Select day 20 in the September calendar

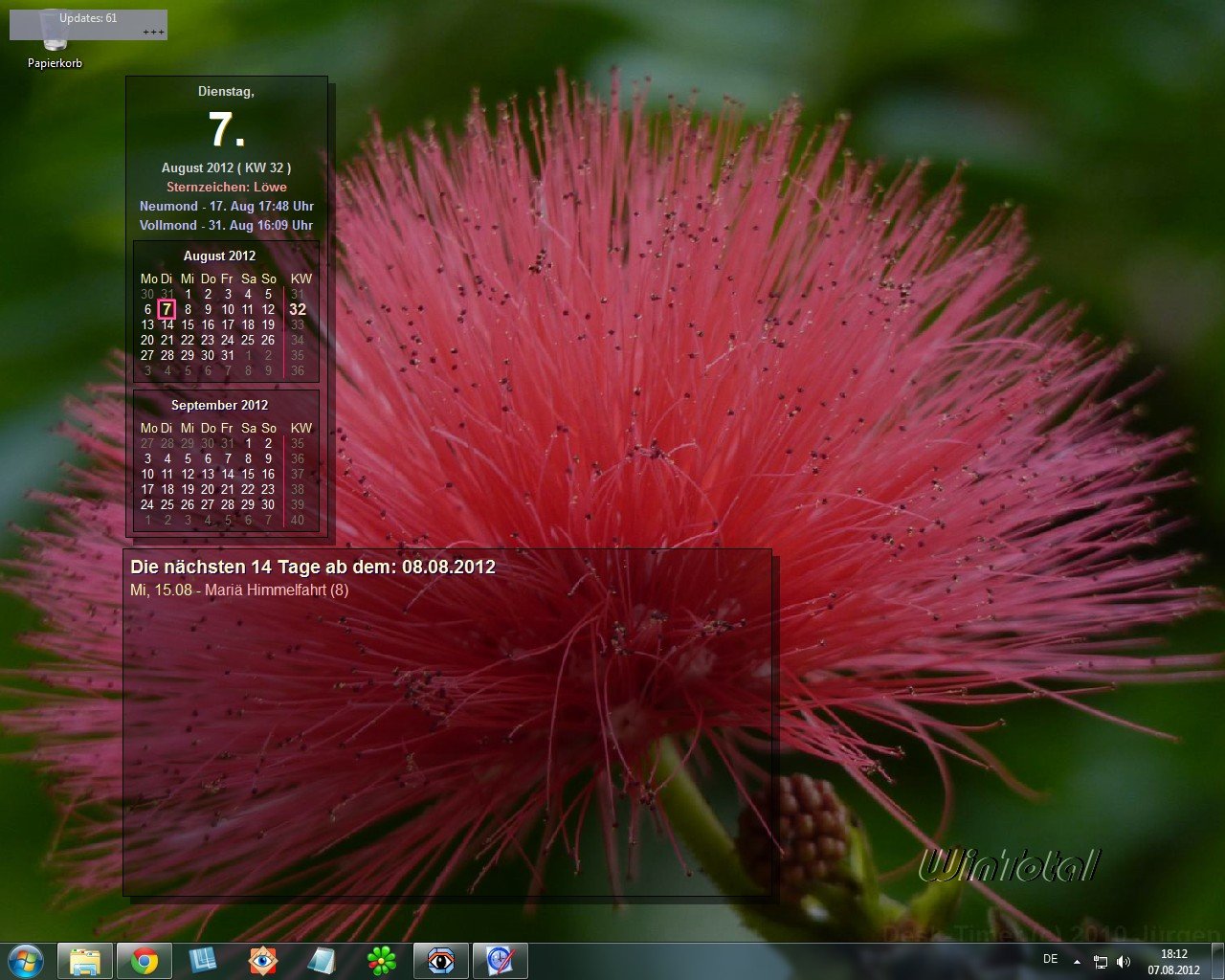point(208,489)
